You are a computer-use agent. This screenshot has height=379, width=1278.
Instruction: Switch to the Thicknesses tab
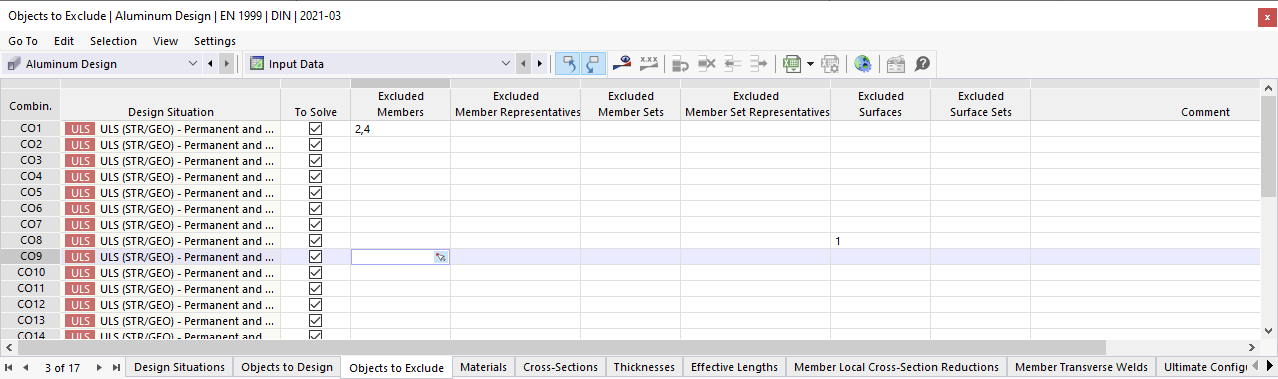[x=644, y=367]
